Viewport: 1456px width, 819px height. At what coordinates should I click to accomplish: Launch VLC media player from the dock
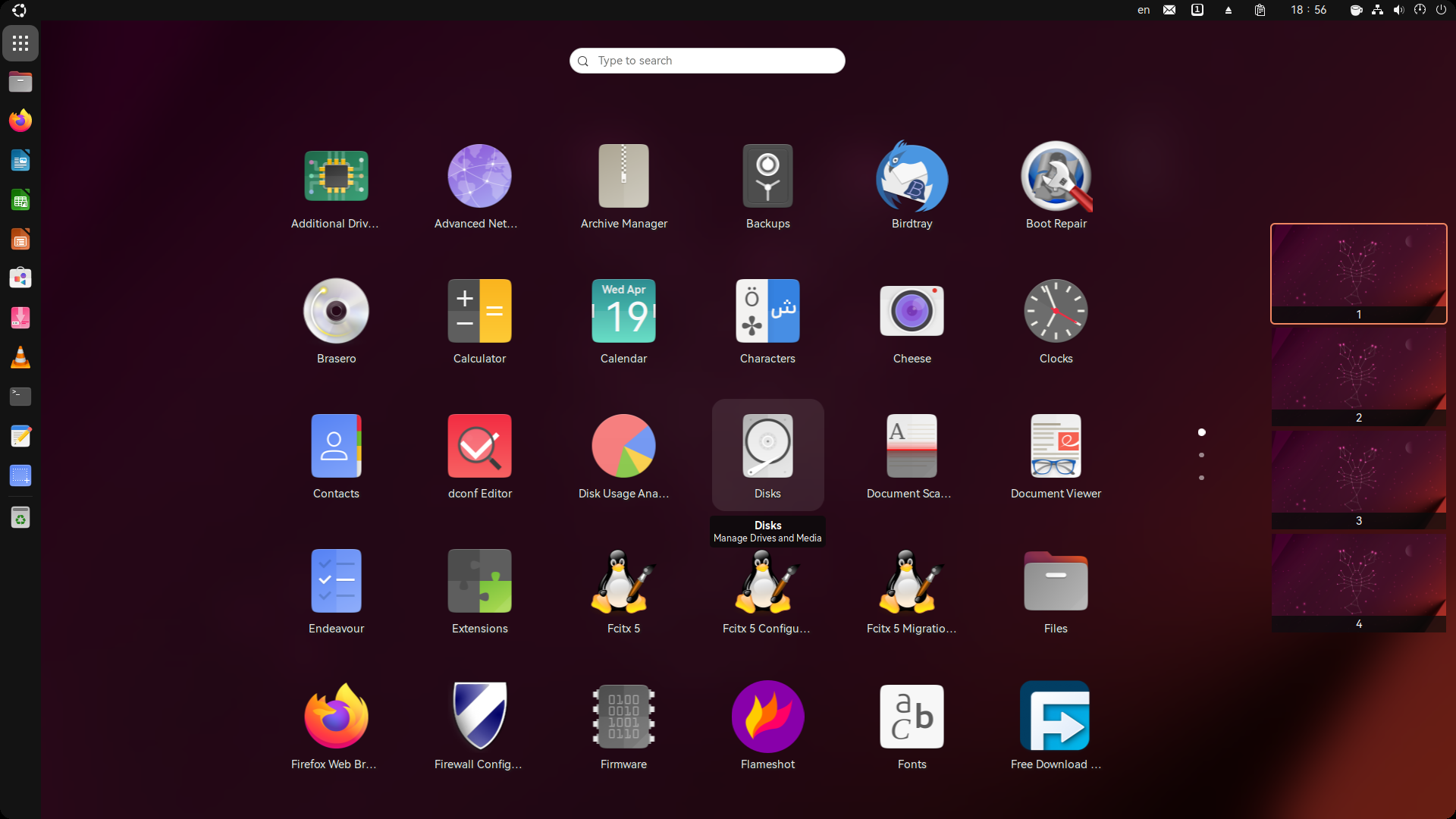[x=20, y=357]
